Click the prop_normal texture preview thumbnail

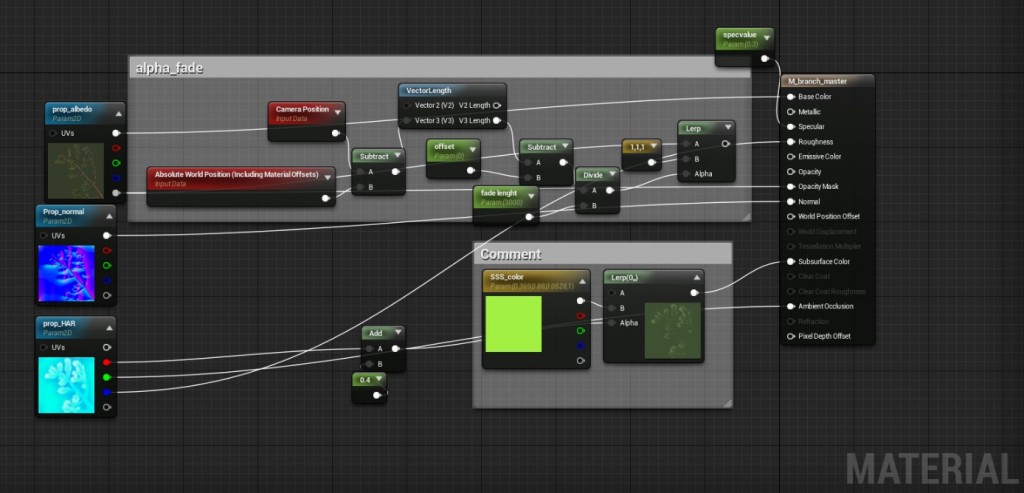pos(66,273)
